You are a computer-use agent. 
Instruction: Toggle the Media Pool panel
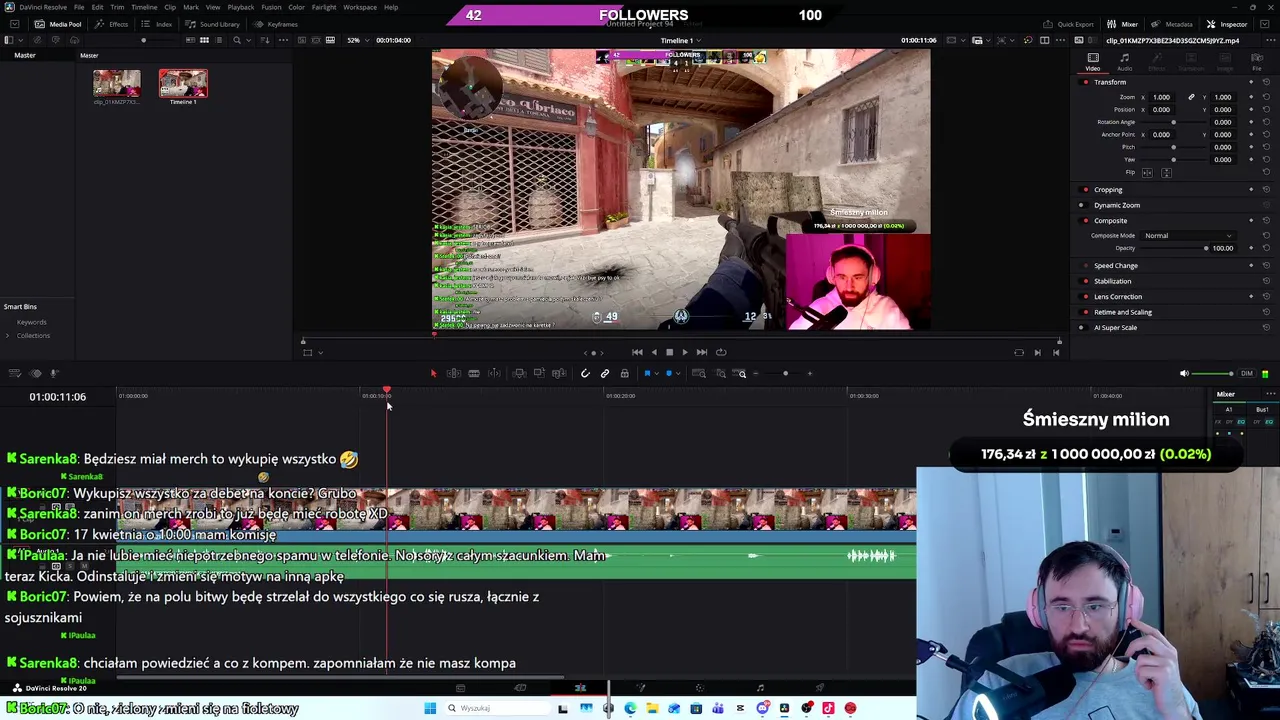pyautogui.click(x=59, y=24)
